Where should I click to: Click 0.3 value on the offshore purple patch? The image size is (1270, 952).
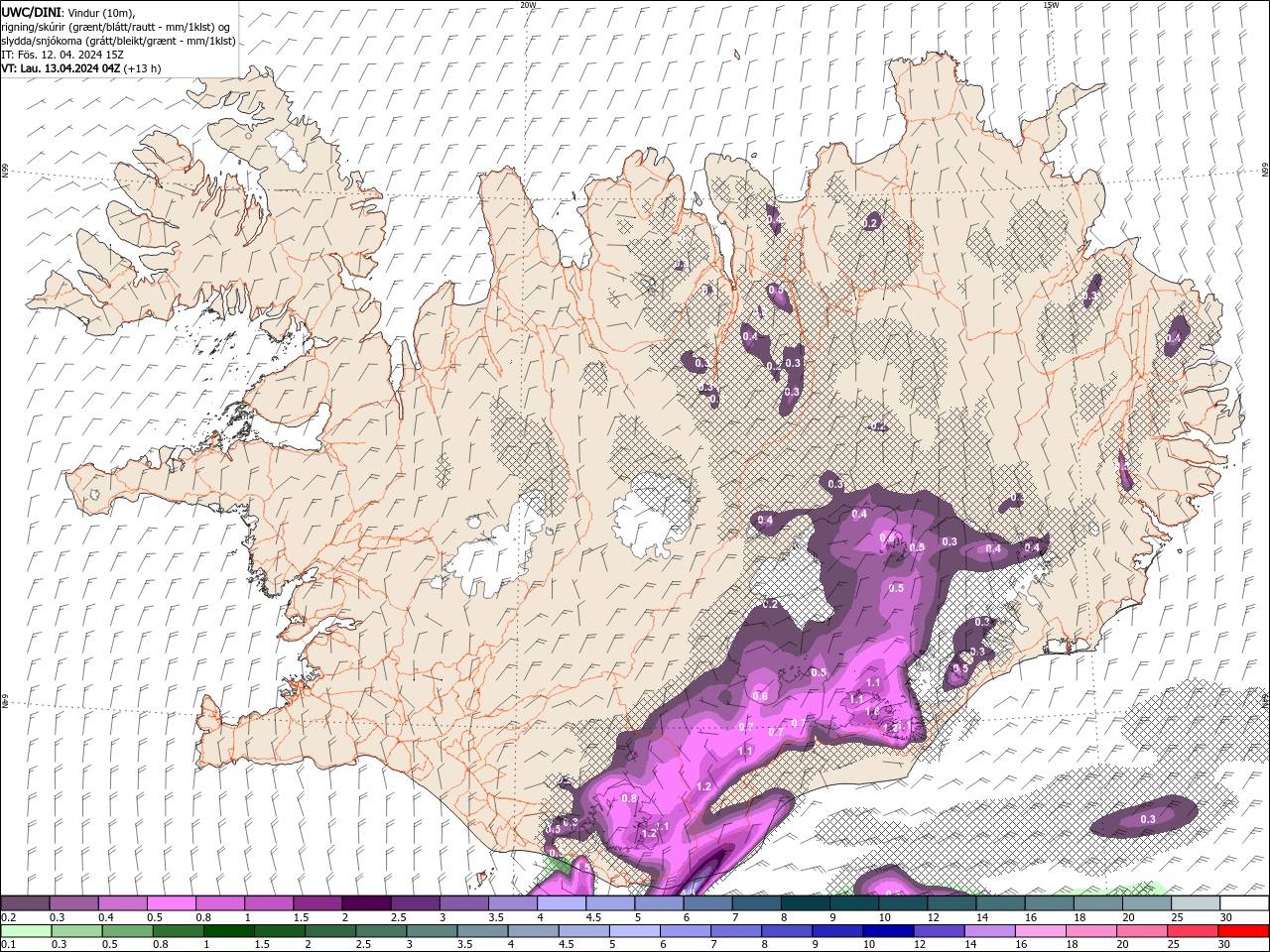coord(1148,819)
